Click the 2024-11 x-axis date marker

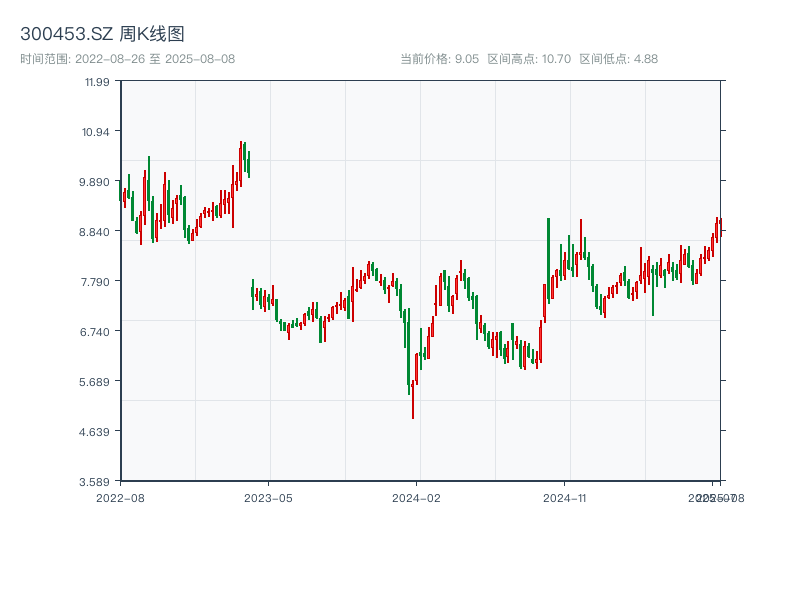tap(564, 497)
